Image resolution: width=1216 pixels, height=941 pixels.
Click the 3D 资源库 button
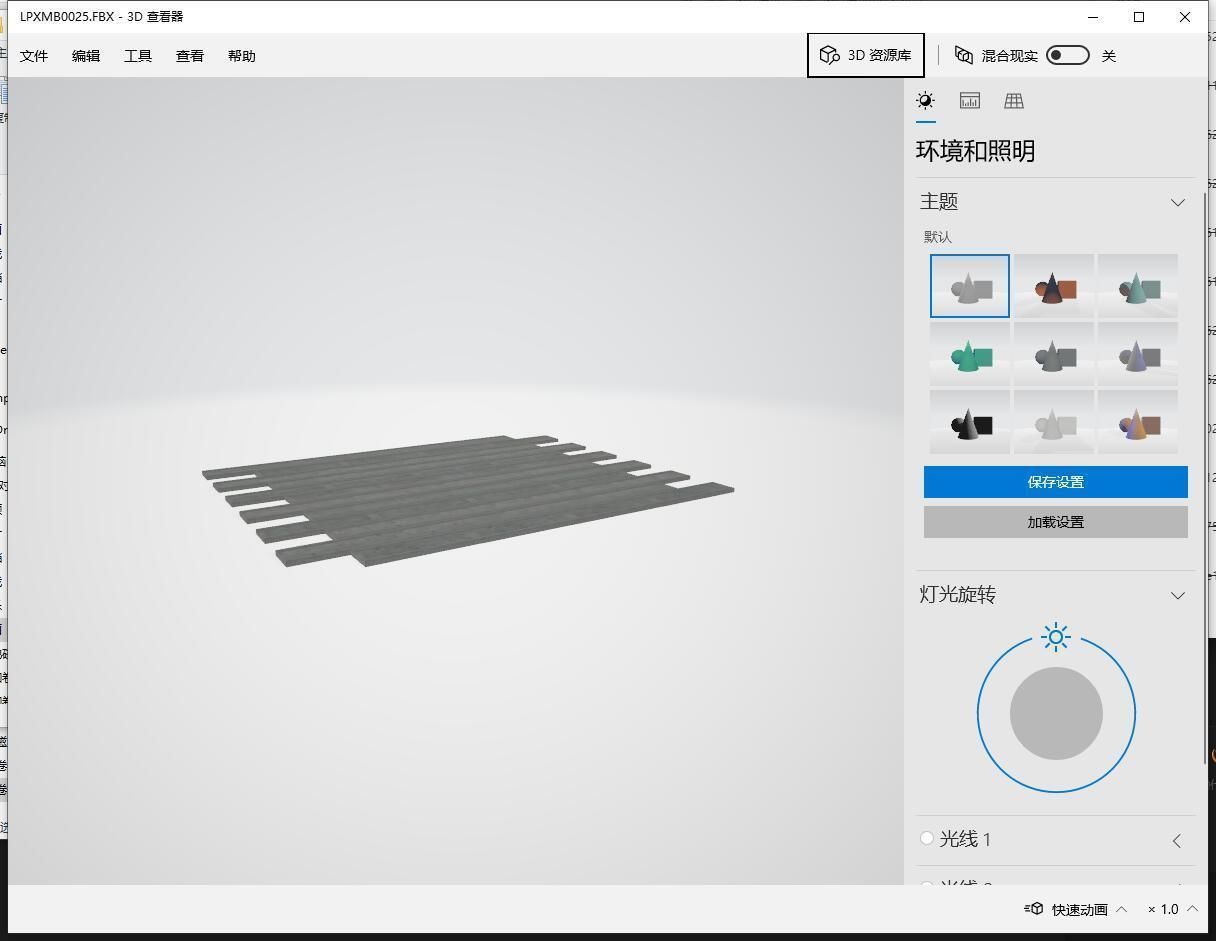(866, 55)
